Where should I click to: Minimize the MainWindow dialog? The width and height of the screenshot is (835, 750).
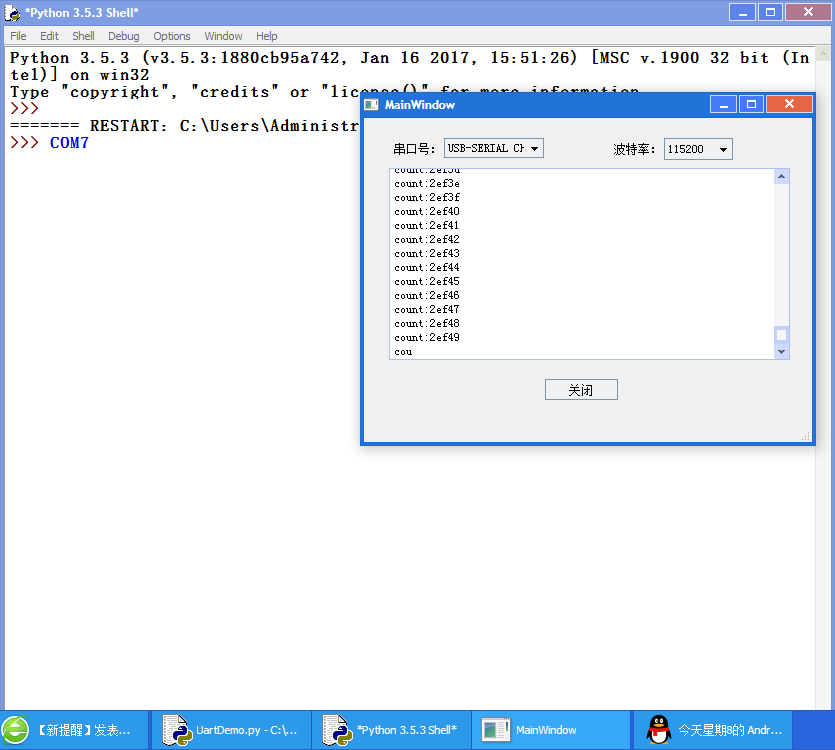click(x=724, y=104)
